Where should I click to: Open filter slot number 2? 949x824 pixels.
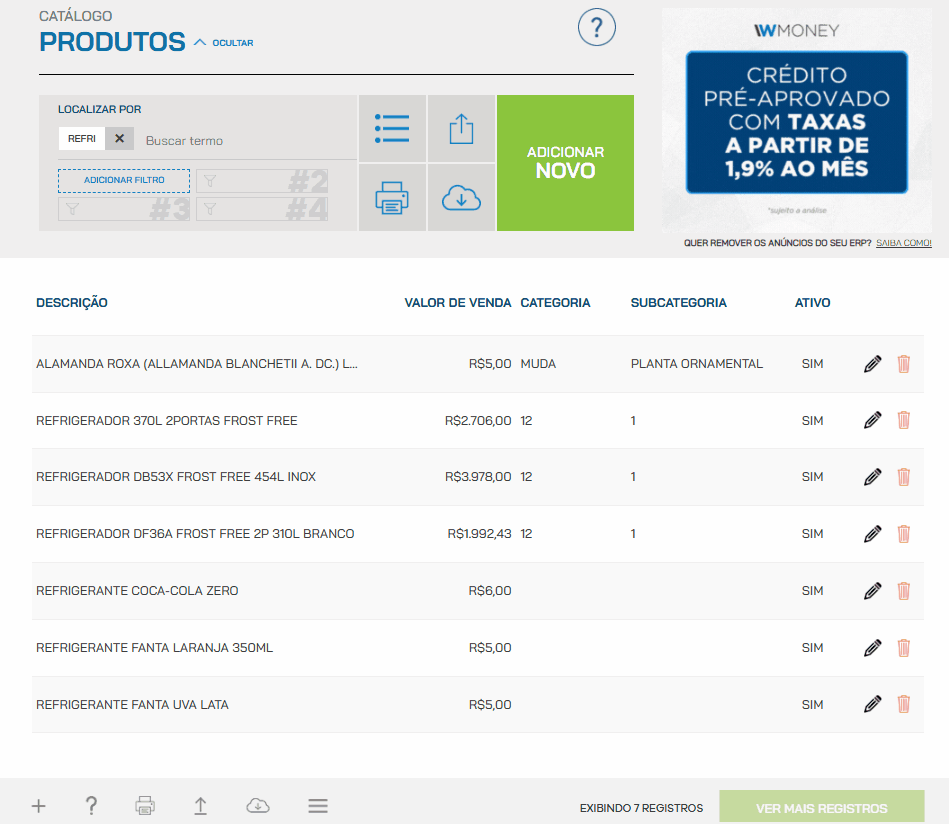262,181
